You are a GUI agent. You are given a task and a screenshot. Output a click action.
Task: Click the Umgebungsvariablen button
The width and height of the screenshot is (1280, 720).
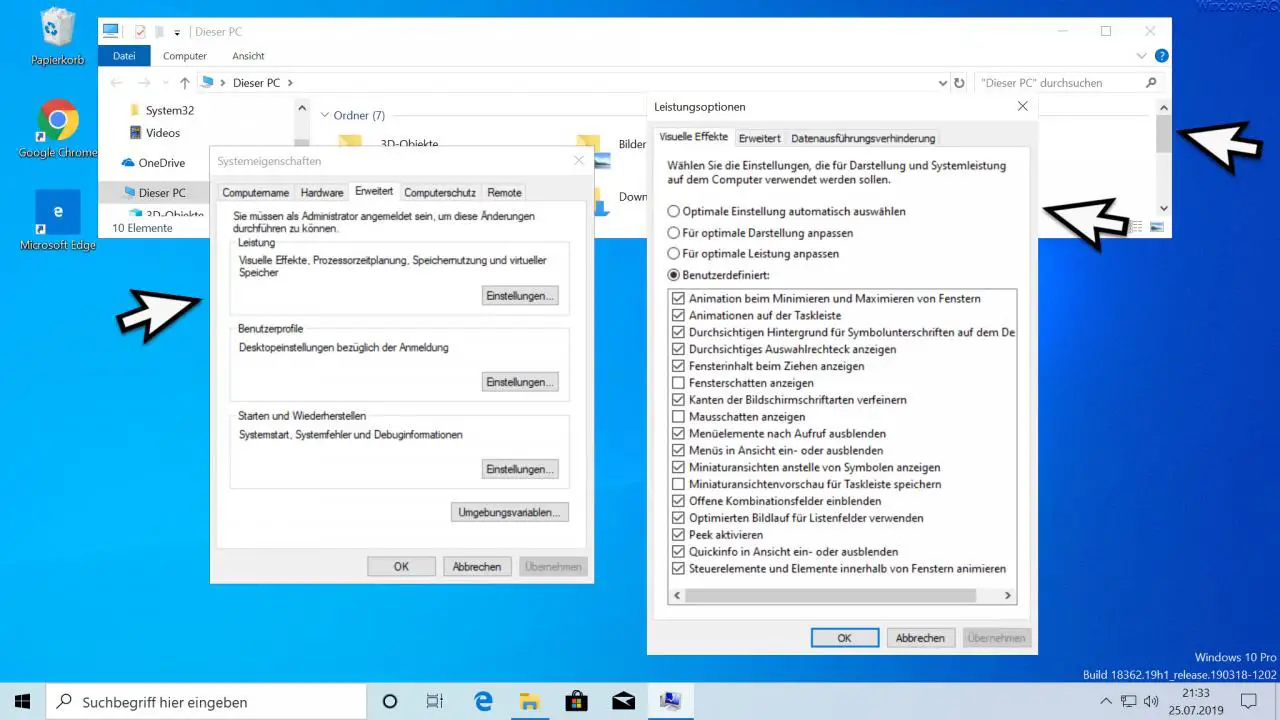[x=510, y=512]
